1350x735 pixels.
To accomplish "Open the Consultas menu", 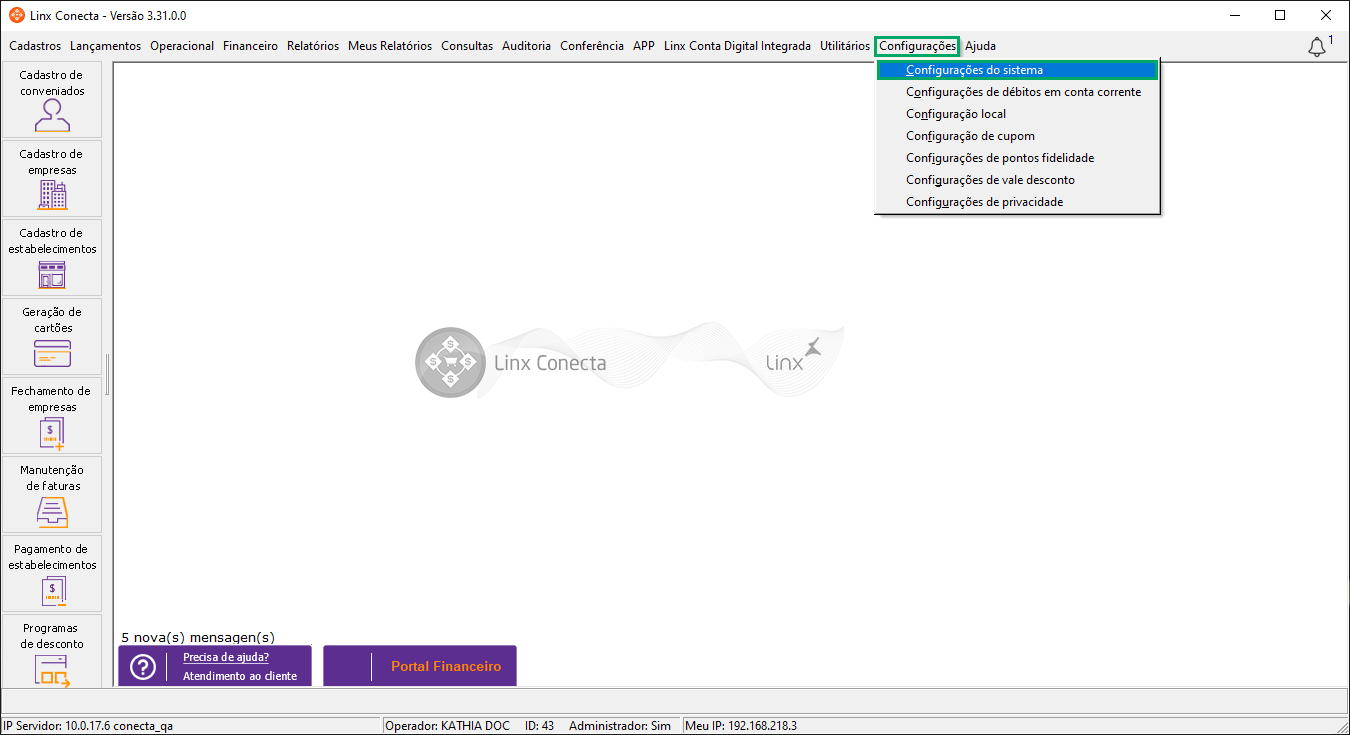I will [x=467, y=46].
